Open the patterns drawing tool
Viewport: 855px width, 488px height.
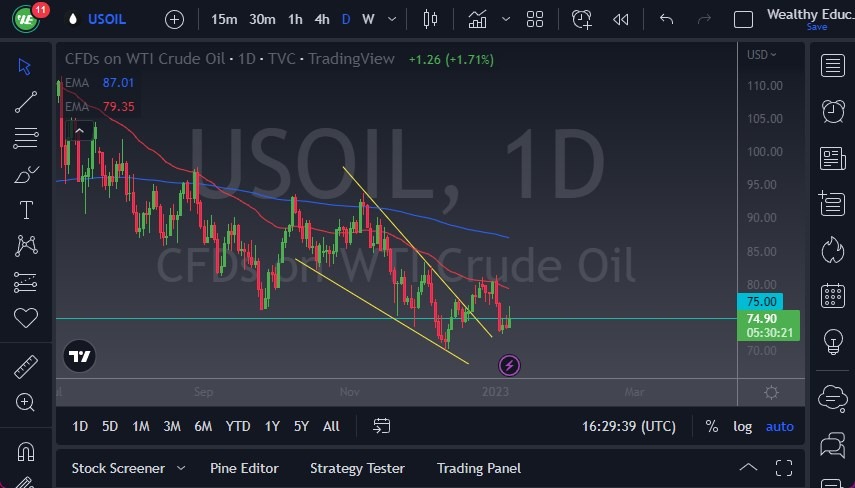(26, 246)
